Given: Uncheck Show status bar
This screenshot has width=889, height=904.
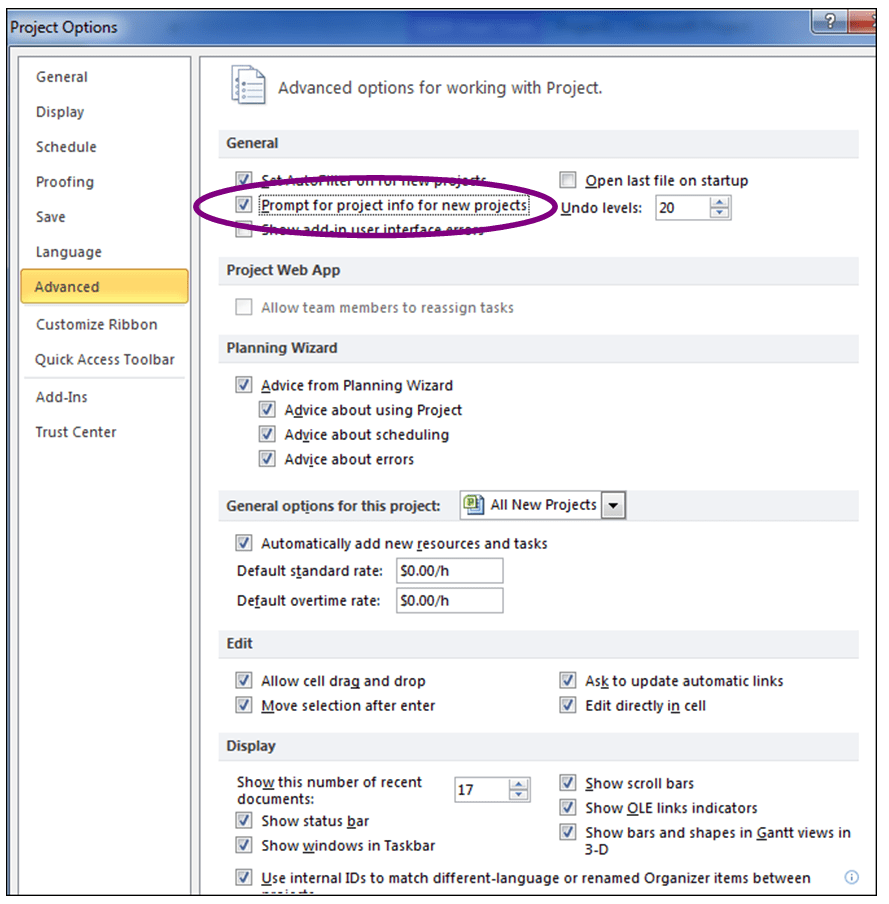Looking at the screenshot, I should [244, 820].
